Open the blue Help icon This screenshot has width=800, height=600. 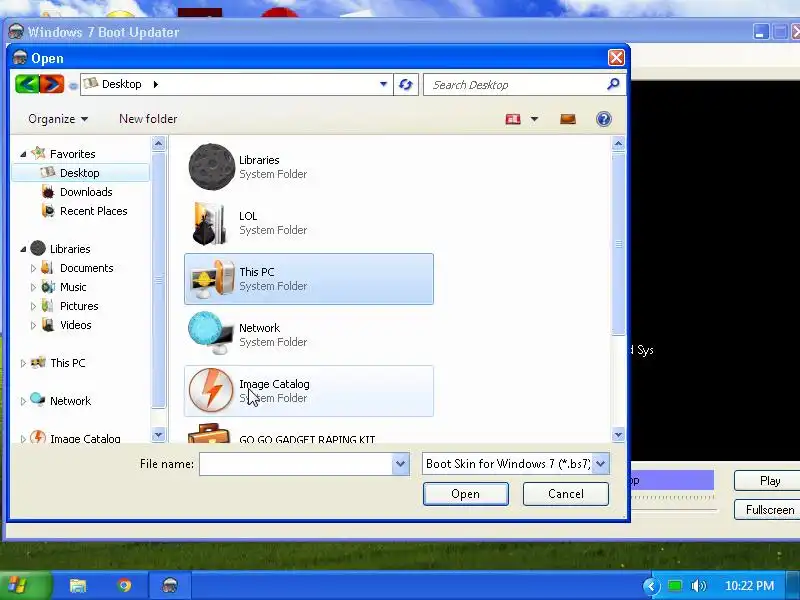604,119
